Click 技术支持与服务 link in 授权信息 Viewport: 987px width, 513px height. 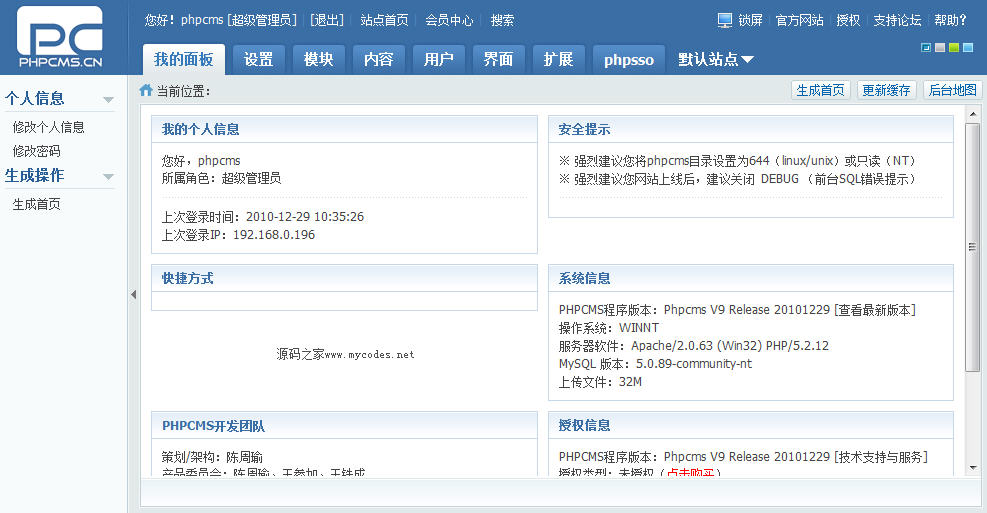[881, 457]
